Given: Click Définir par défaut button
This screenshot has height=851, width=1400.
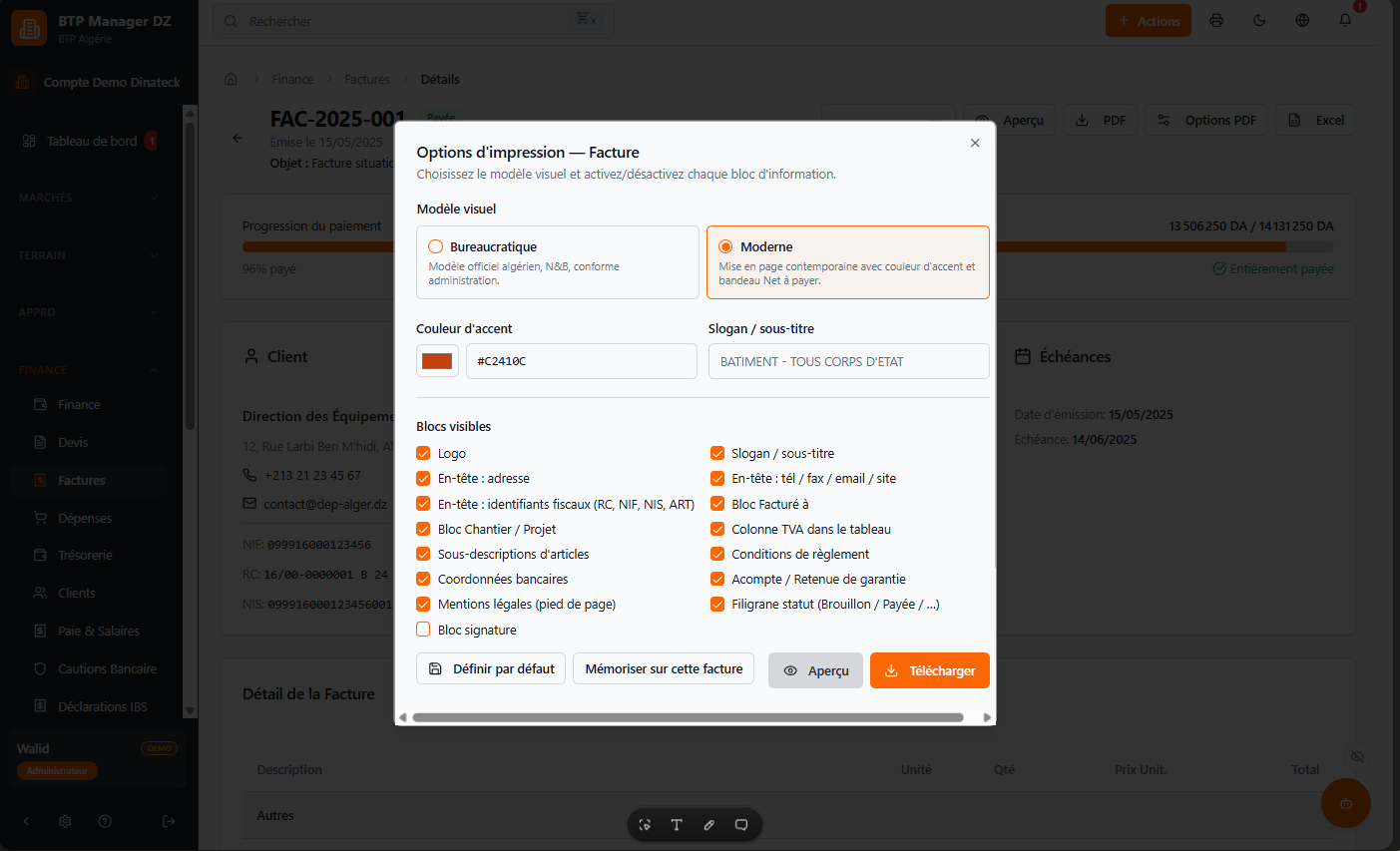Looking at the screenshot, I should click(491, 668).
